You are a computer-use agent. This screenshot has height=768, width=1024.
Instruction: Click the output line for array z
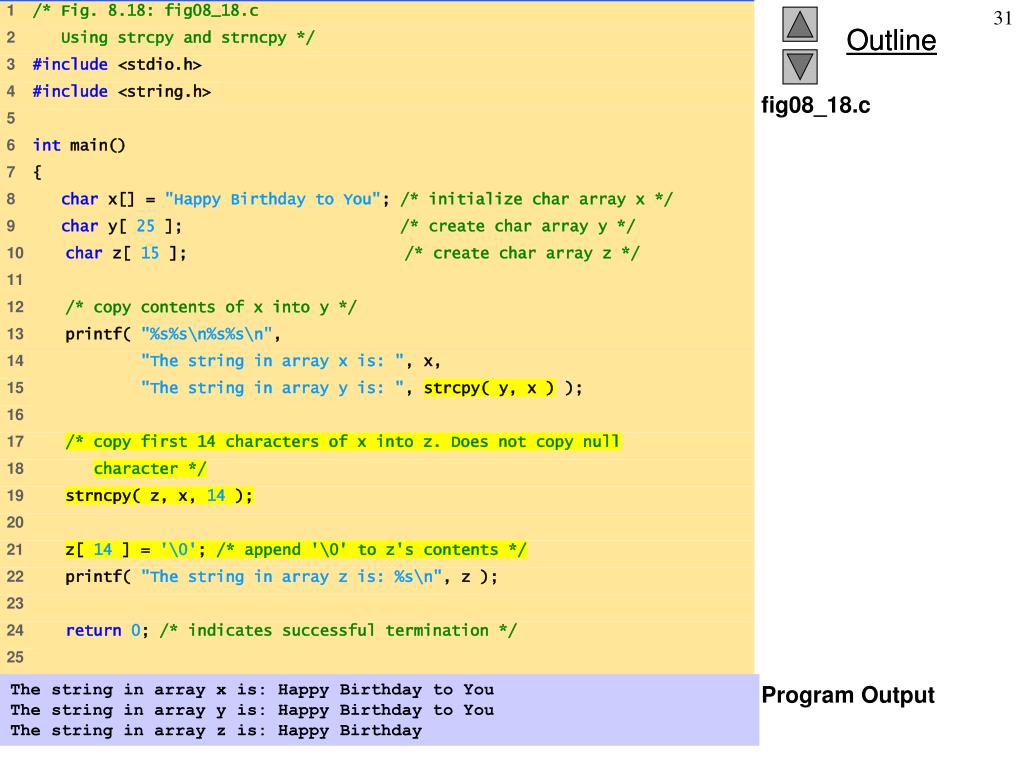216,730
